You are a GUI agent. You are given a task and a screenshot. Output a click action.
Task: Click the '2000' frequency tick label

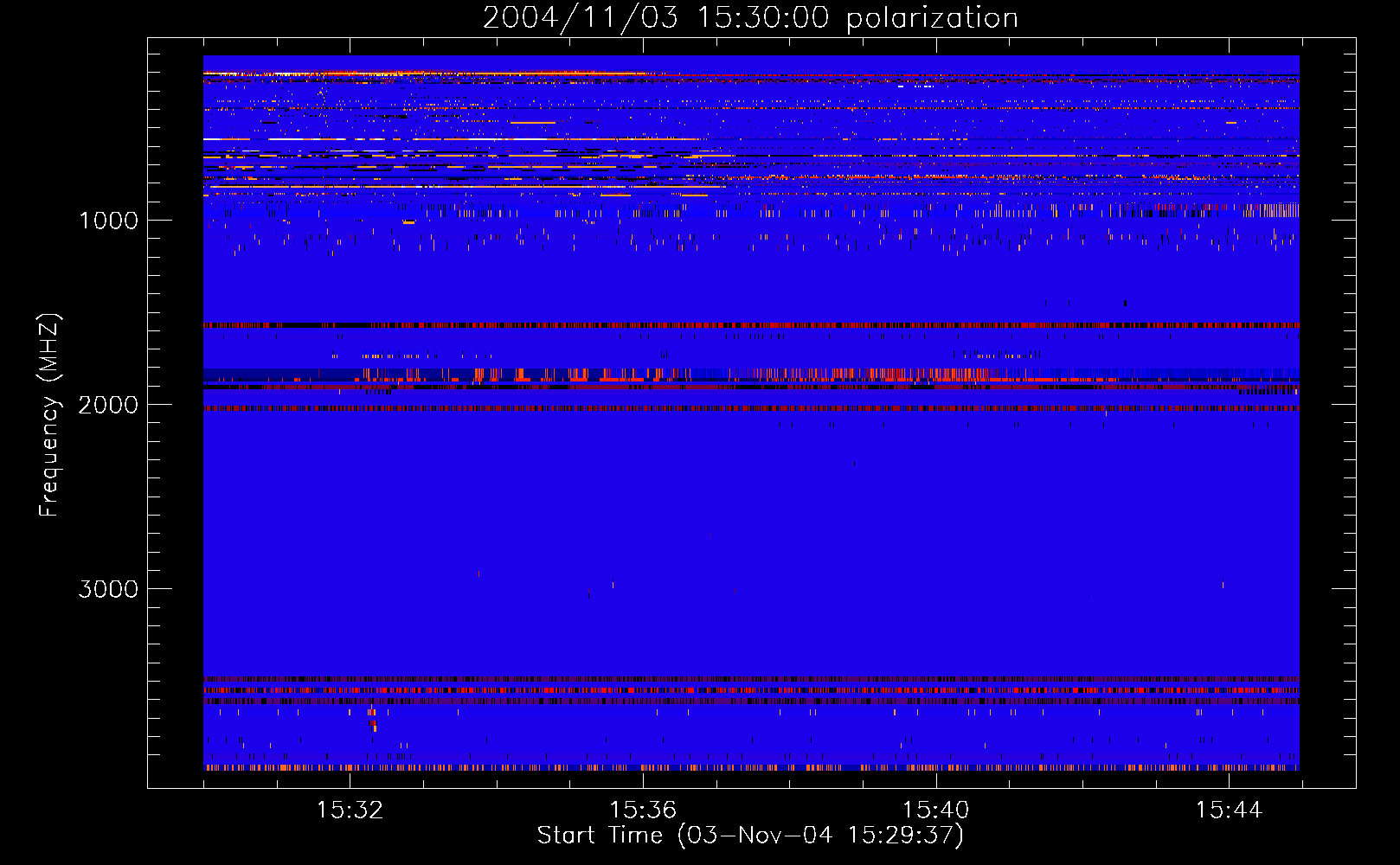click(108, 405)
